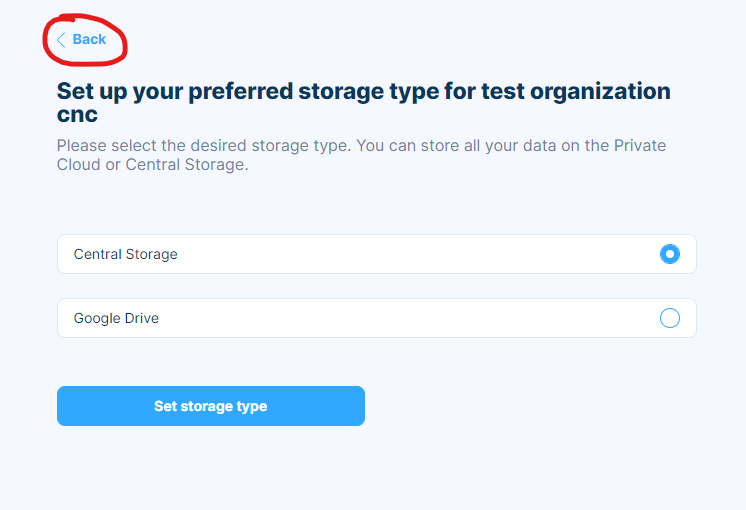
Task: Click the middle of the Google Drive card
Action: click(x=377, y=318)
